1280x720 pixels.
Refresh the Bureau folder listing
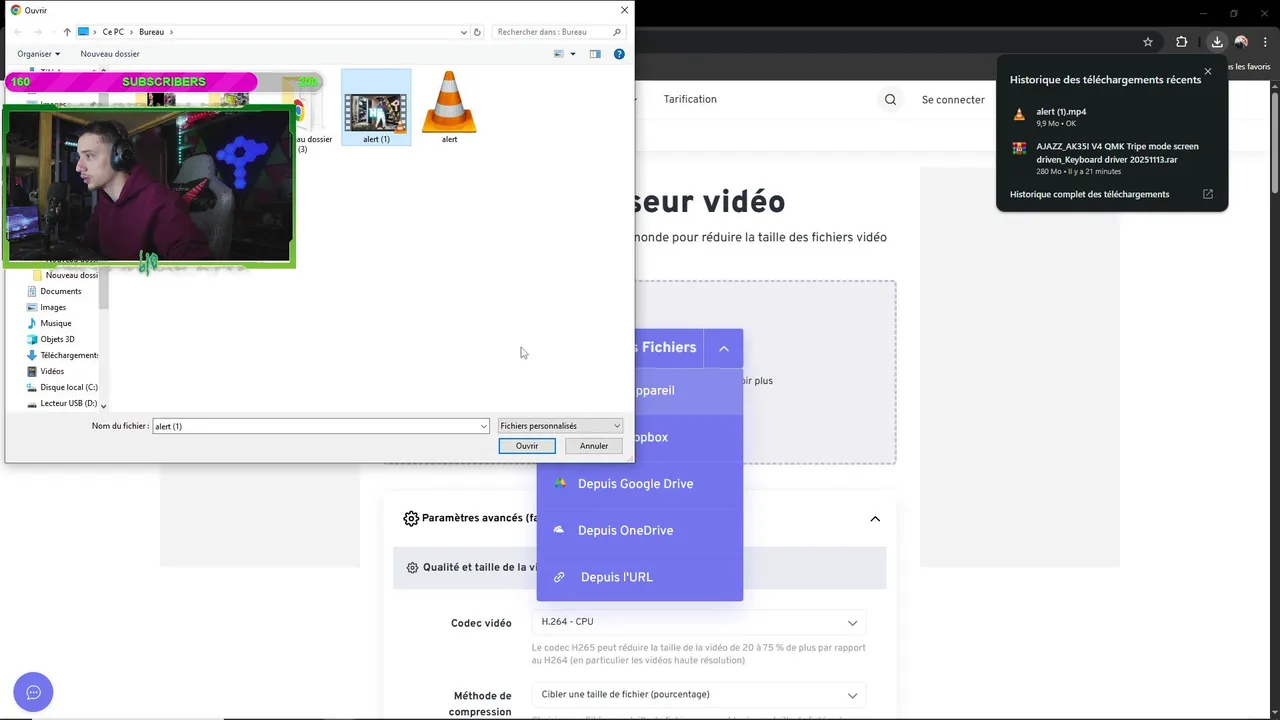pos(478,32)
